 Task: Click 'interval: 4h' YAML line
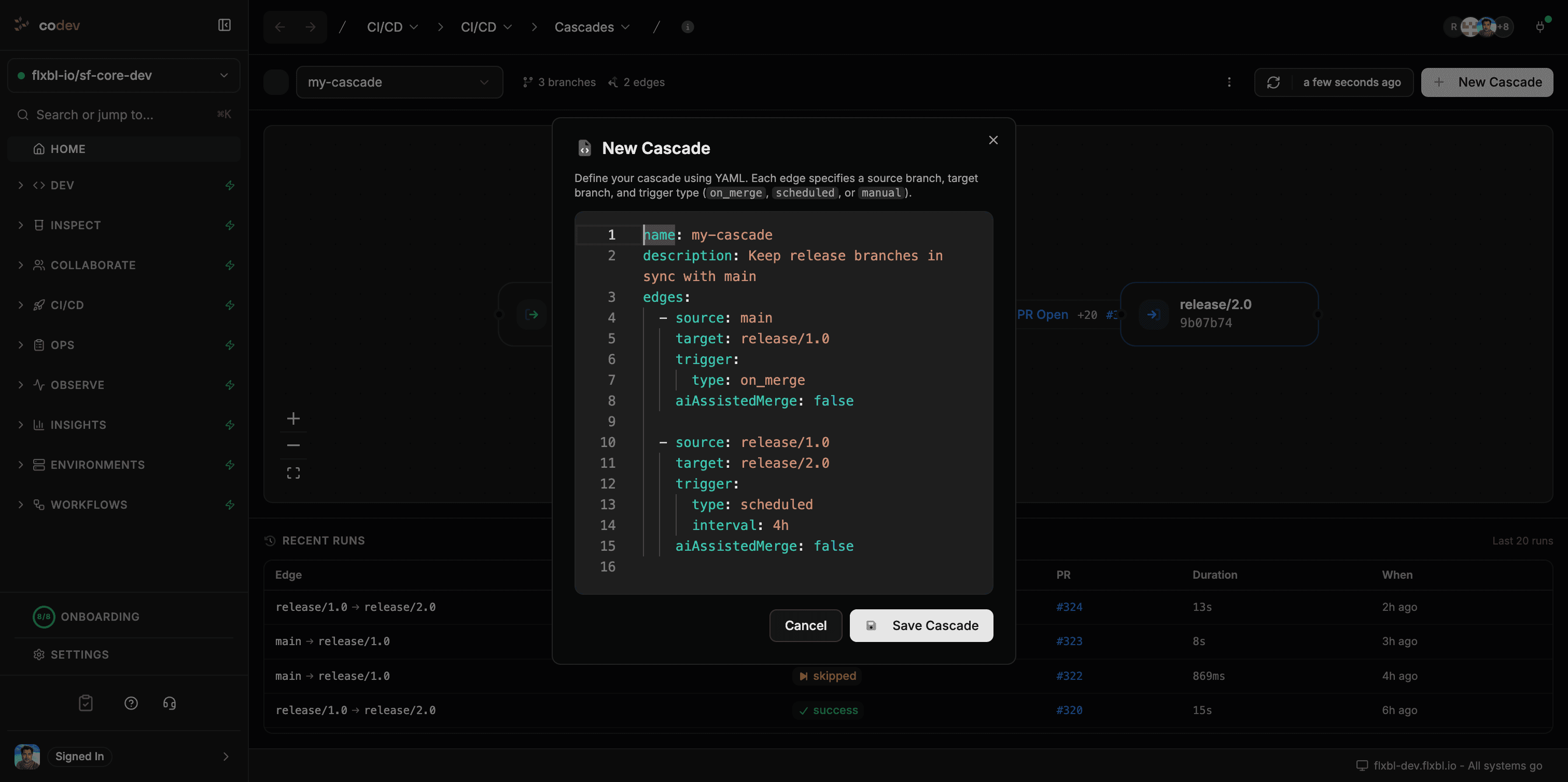pos(739,525)
